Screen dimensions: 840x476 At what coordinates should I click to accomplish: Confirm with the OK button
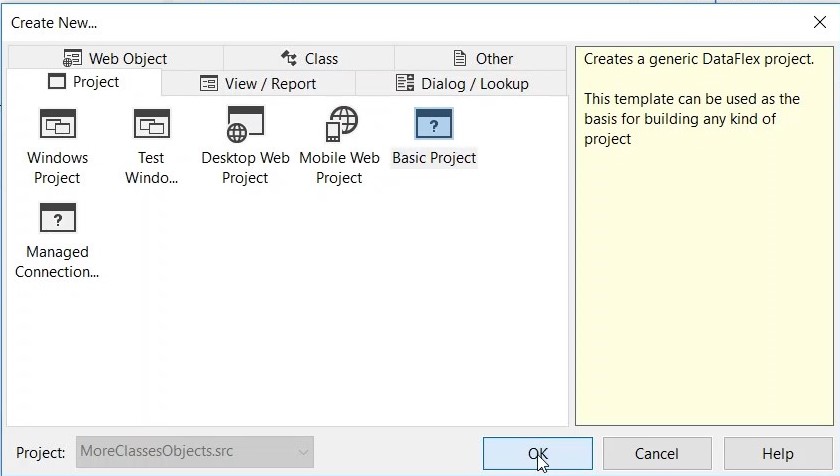pyautogui.click(x=537, y=453)
